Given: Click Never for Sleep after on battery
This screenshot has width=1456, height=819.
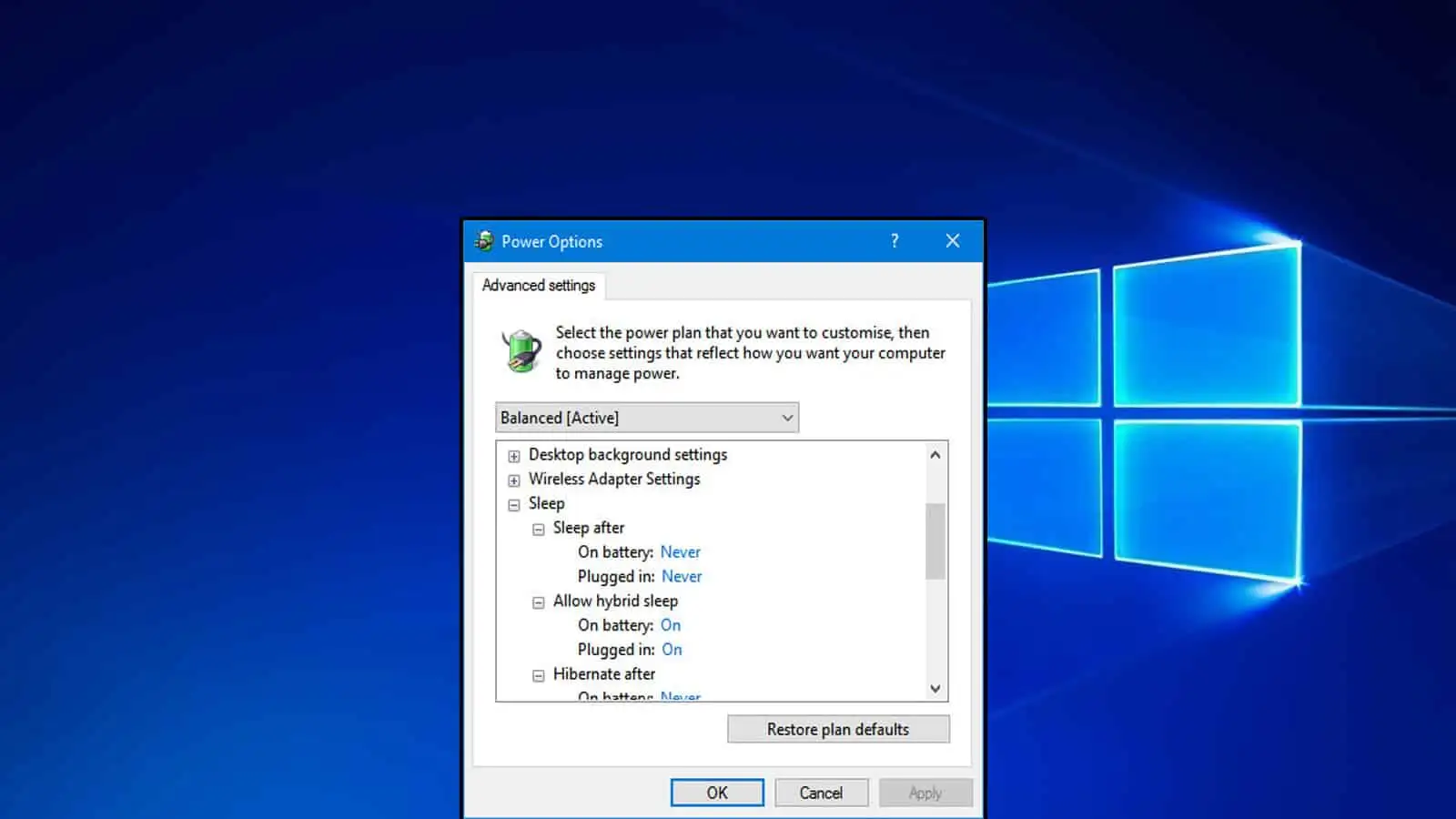Looking at the screenshot, I should point(680,552).
